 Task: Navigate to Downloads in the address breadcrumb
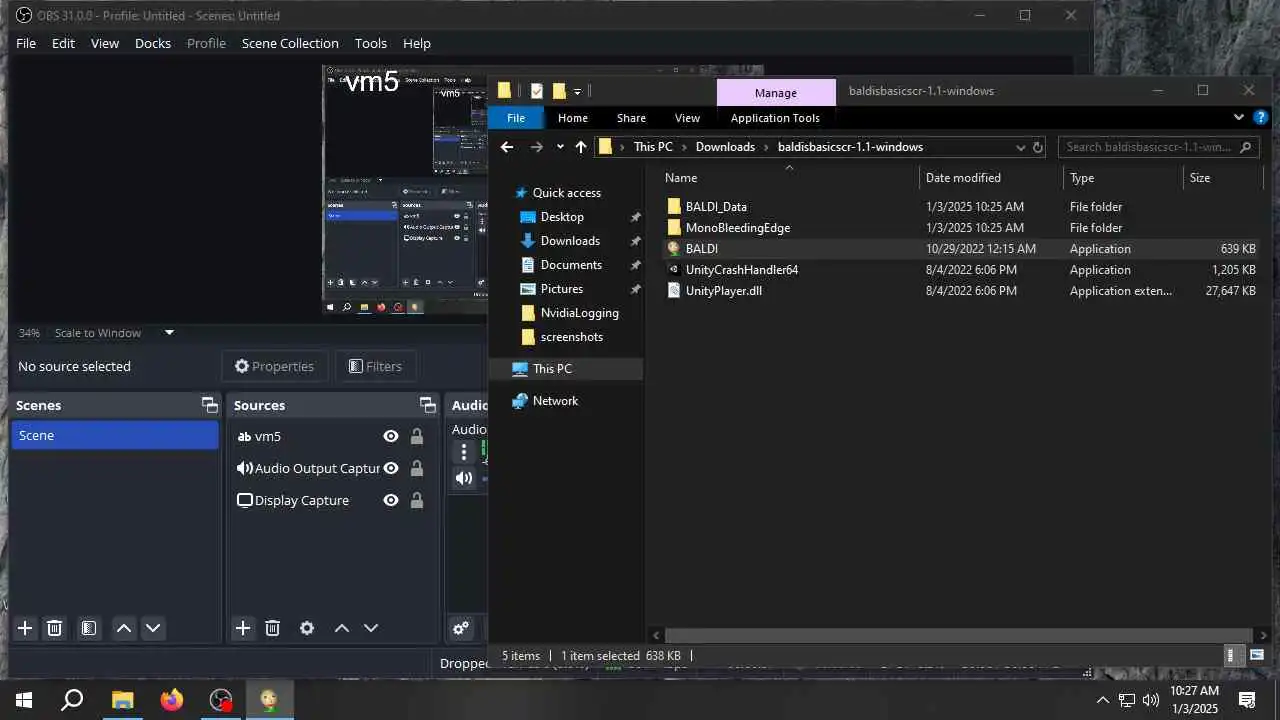pos(725,147)
